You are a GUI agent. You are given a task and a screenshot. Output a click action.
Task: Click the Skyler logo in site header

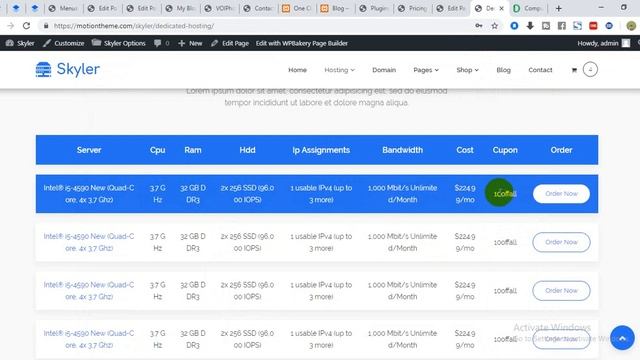67,69
